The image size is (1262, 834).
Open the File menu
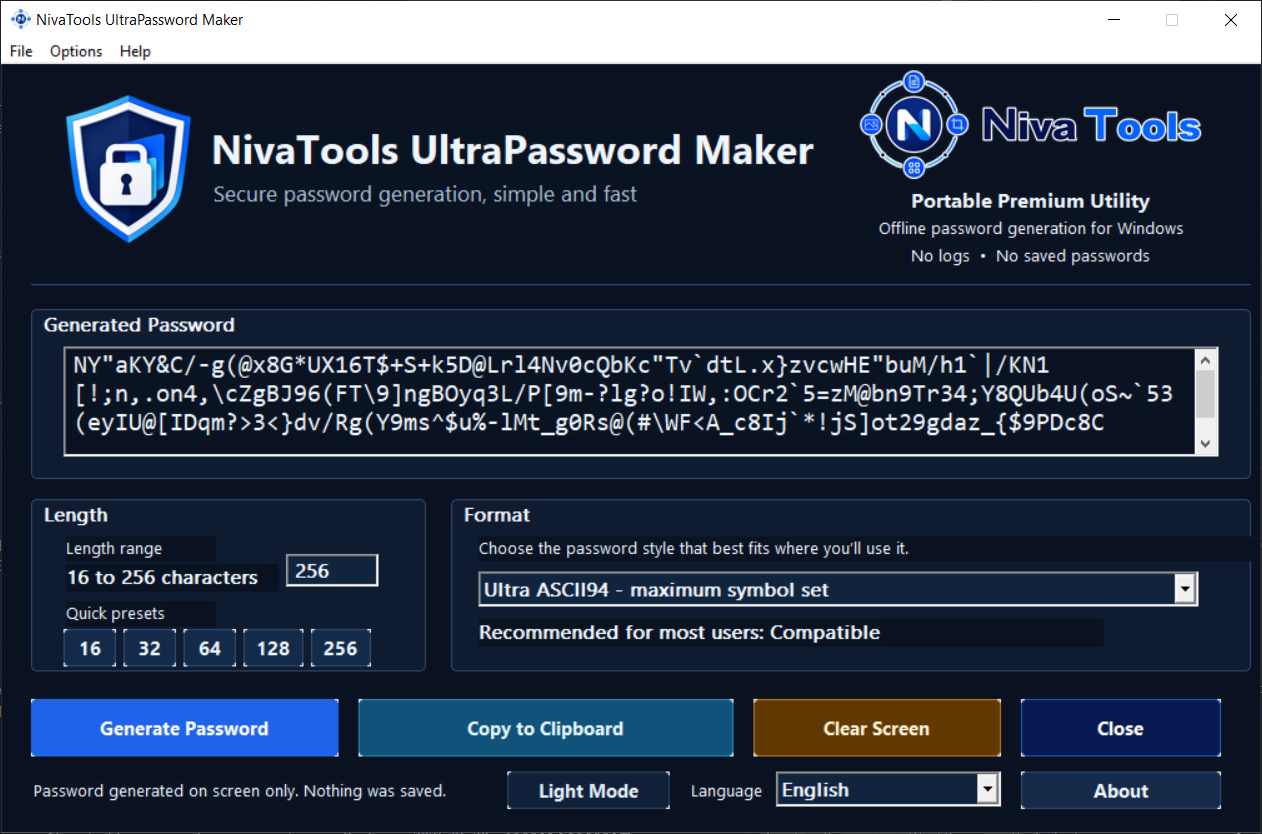[21, 51]
